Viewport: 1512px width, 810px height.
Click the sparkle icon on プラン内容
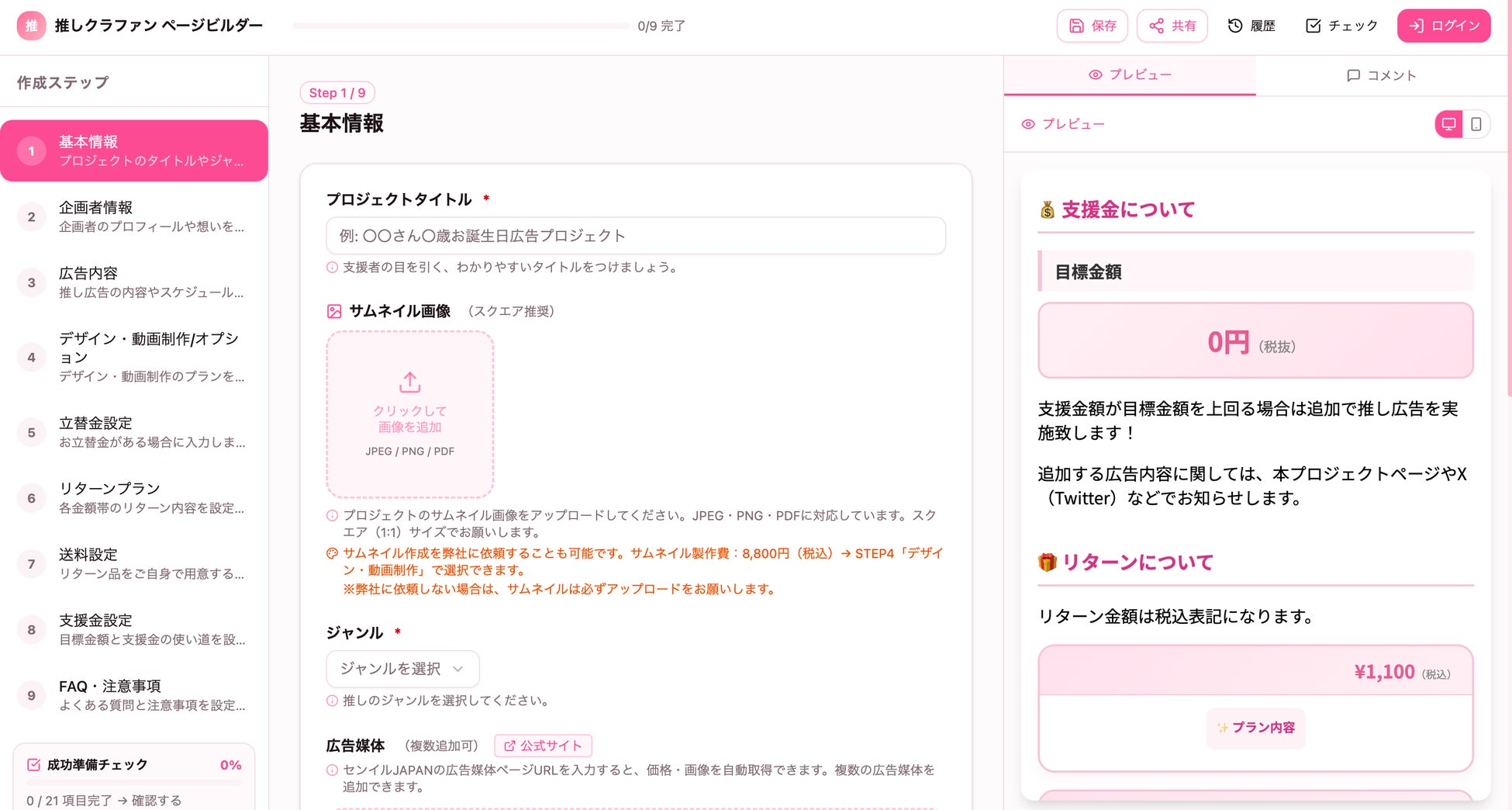pos(1222,728)
